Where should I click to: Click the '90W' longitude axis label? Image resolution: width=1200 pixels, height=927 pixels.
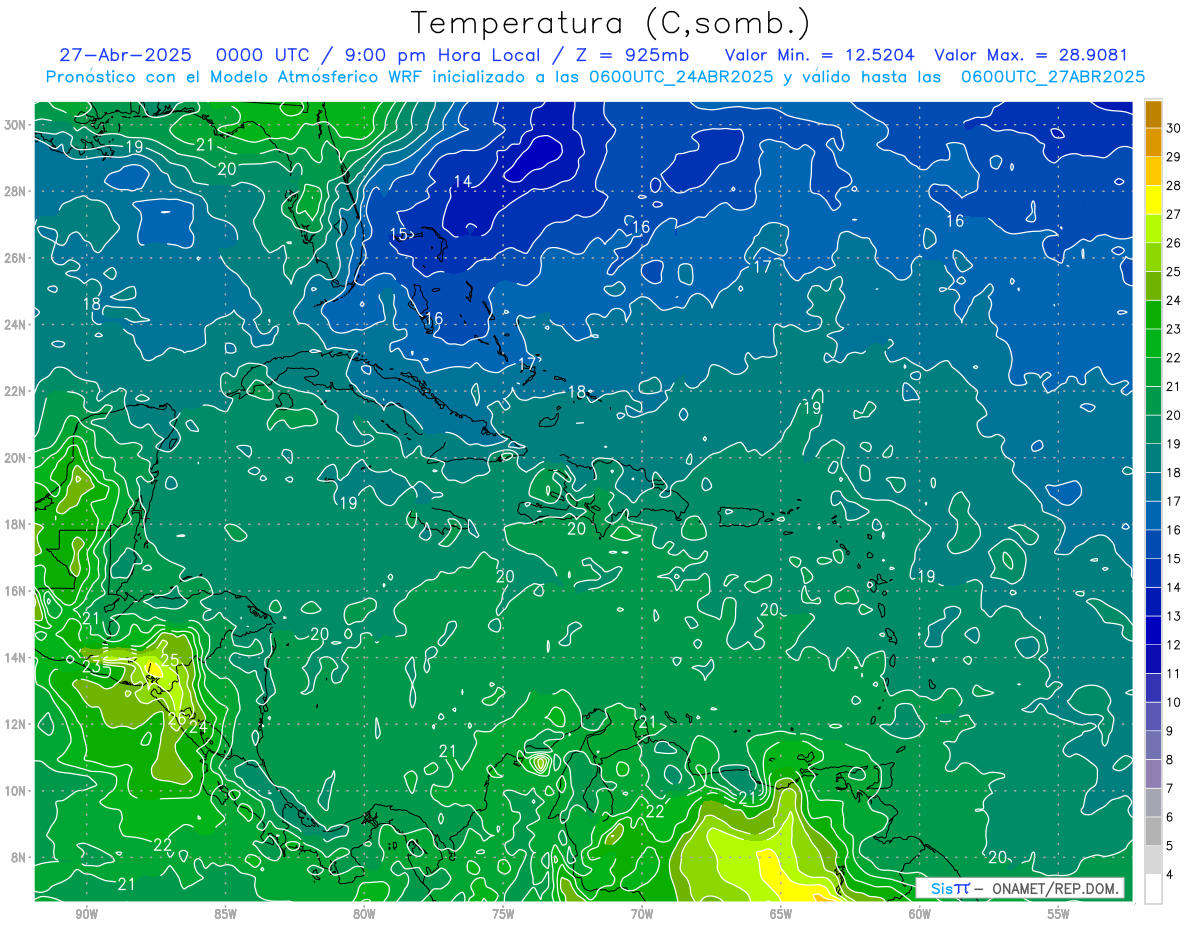(x=86, y=914)
